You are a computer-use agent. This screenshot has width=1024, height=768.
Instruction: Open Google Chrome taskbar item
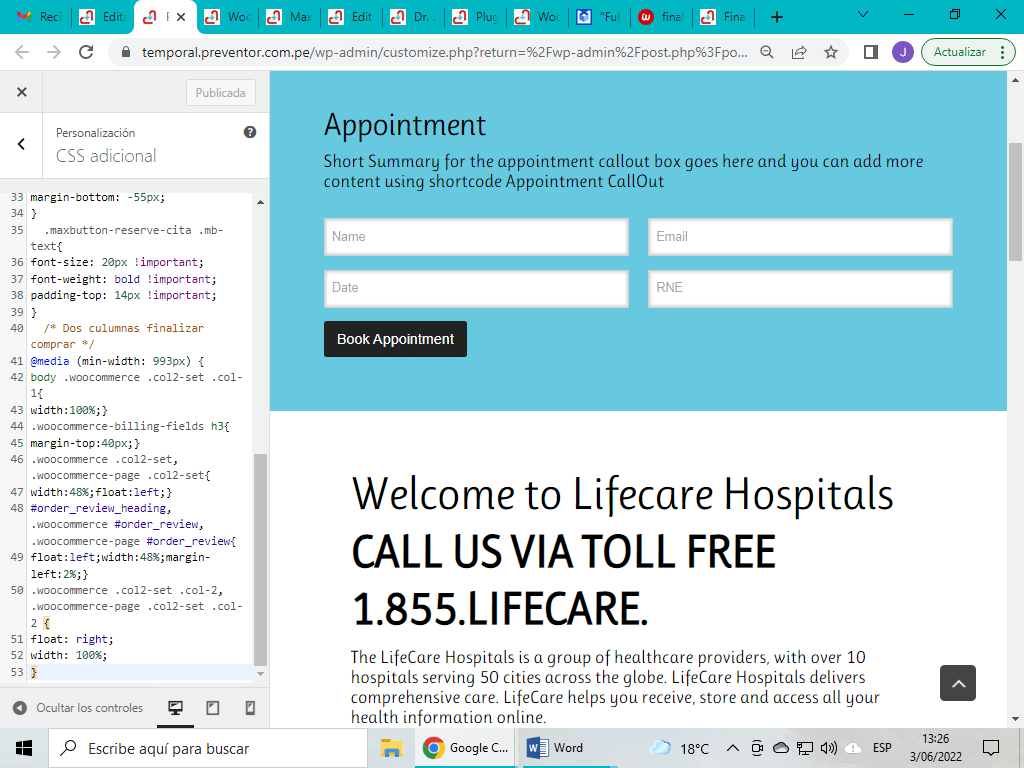coord(466,748)
